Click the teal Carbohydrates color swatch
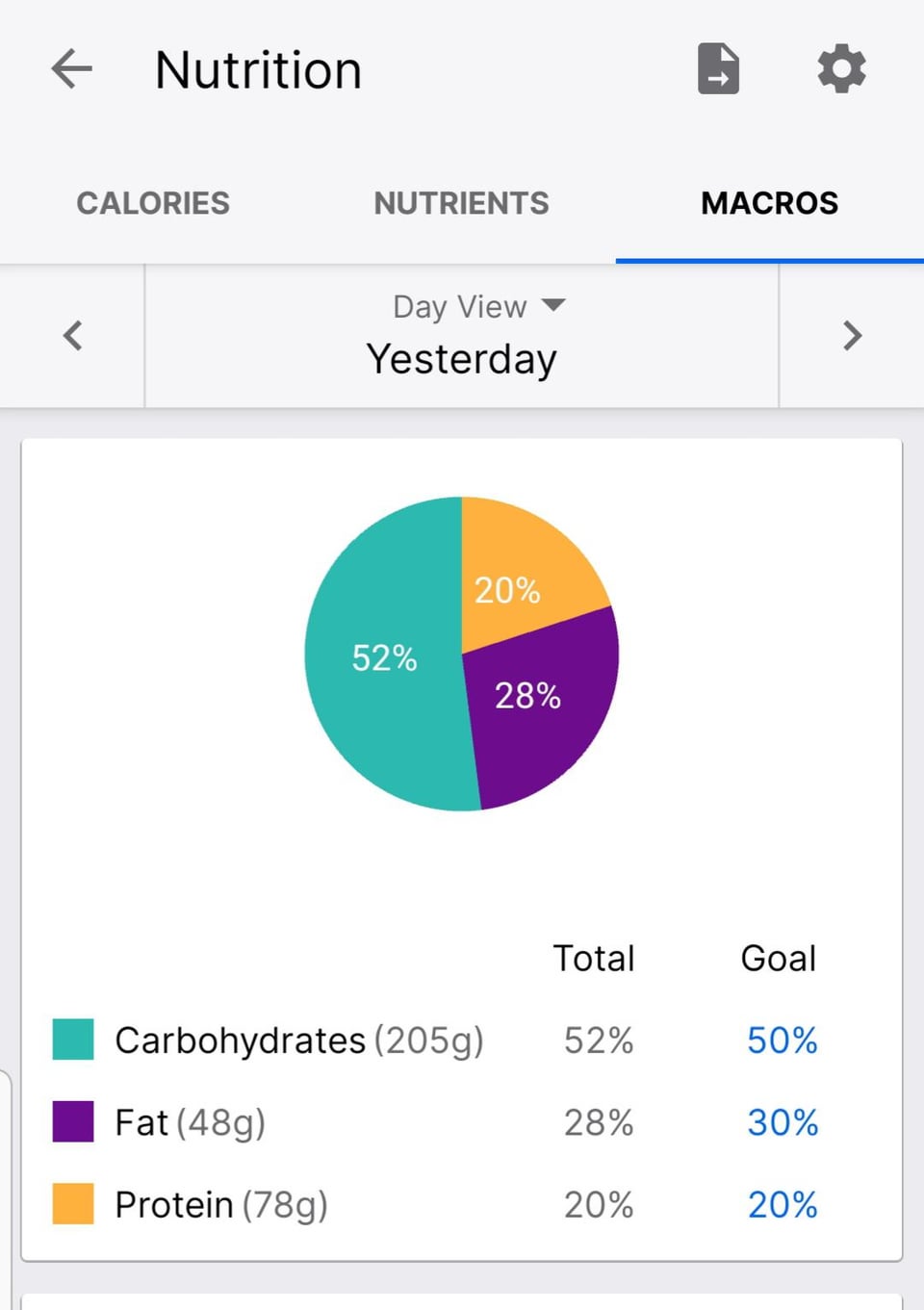924x1310 pixels. click(73, 1040)
